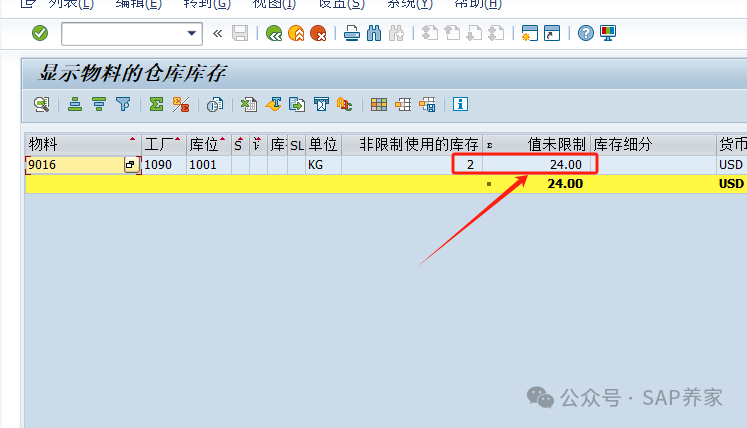Select the unrestricted stock quantity cell 2
This screenshot has width=747, height=428.
click(412, 164)
